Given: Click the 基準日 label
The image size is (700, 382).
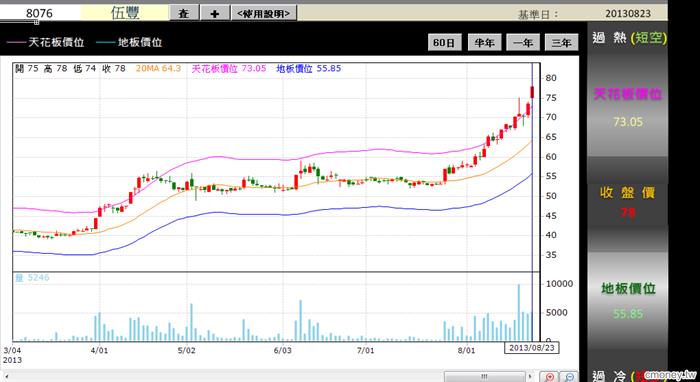Looking at the screenshot, I should pos(538,14).
